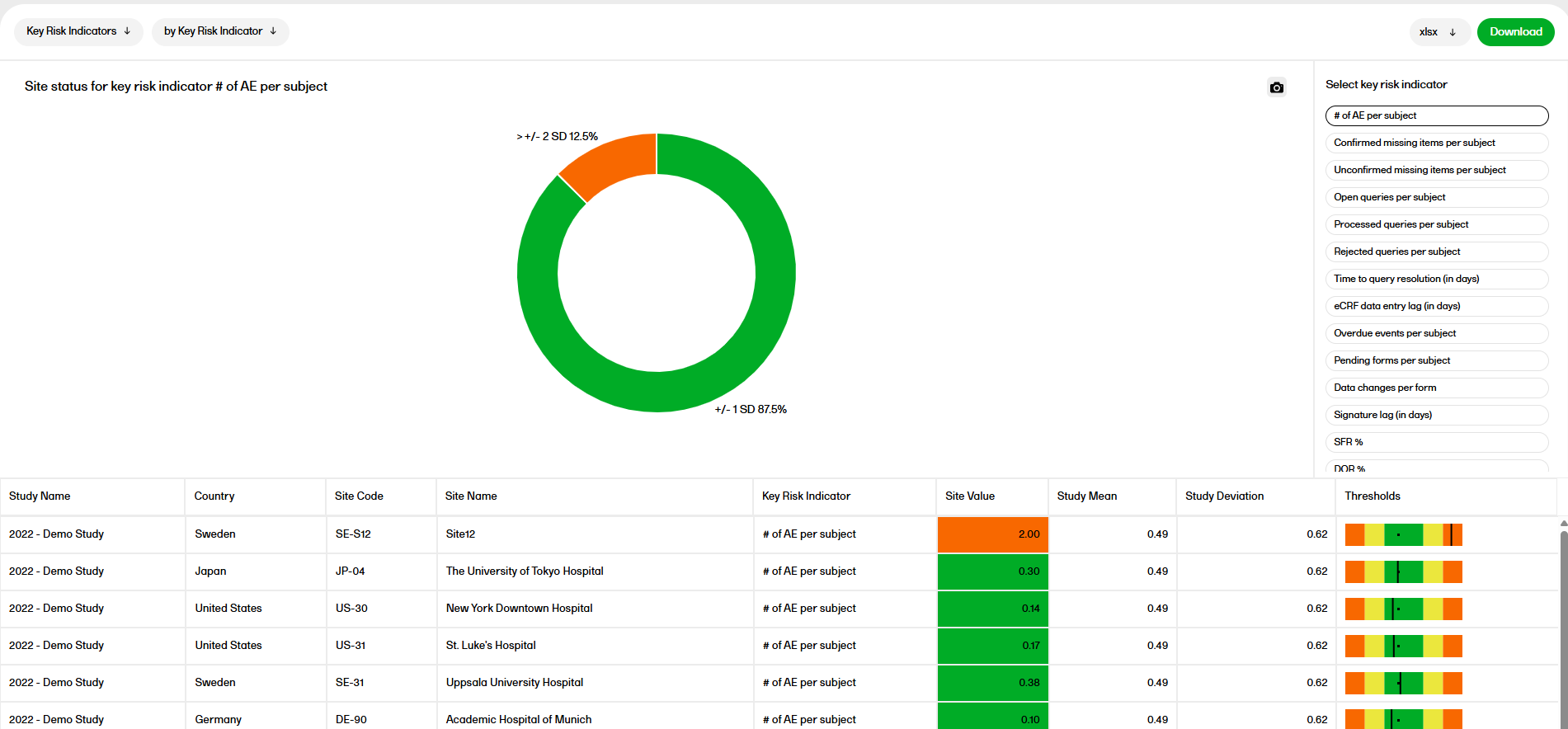The height and width of the screenshot is (729, 1568).
Task: Pick 'eCRF data entry lag (in days)'
Action: pyautogui.click(x=1436, y=306)
